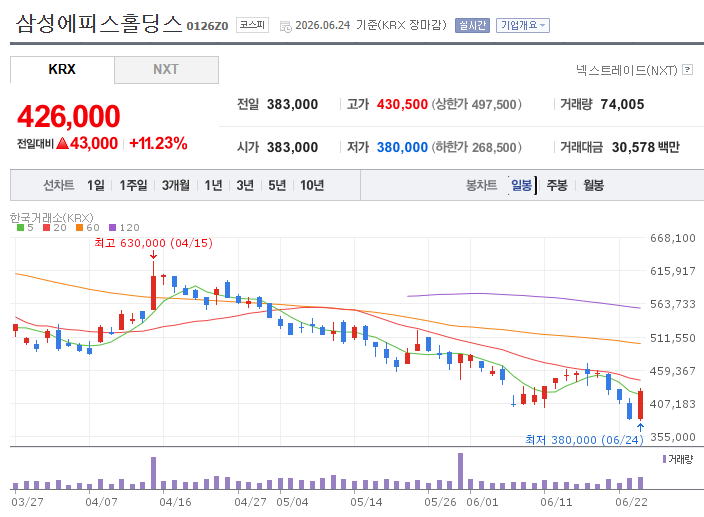Select the 3개월 line chart period
This screenshot has height=517, width=704.
[176, 185]
